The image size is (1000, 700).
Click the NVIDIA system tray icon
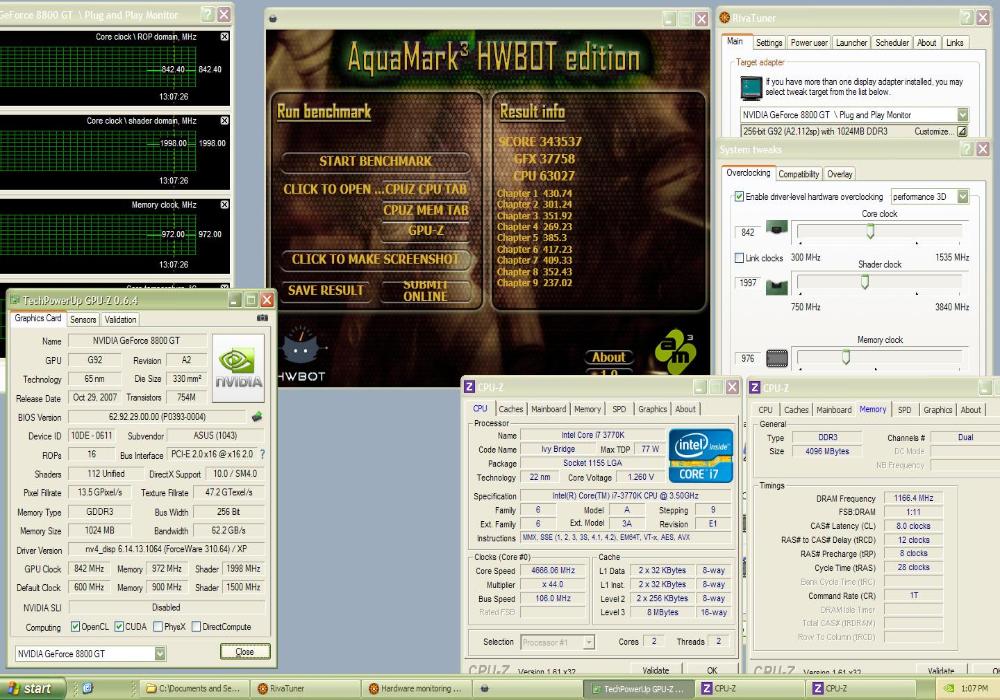[948, 689]
